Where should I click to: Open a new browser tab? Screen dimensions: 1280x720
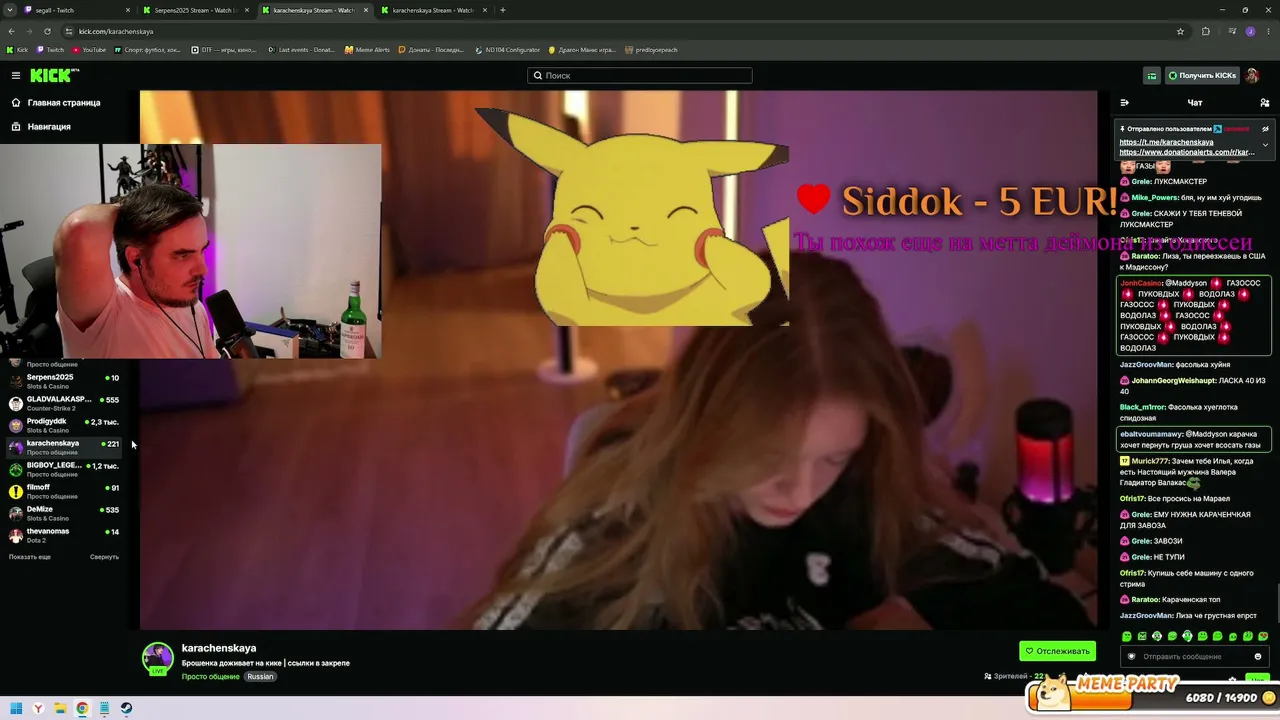point(502,10)
